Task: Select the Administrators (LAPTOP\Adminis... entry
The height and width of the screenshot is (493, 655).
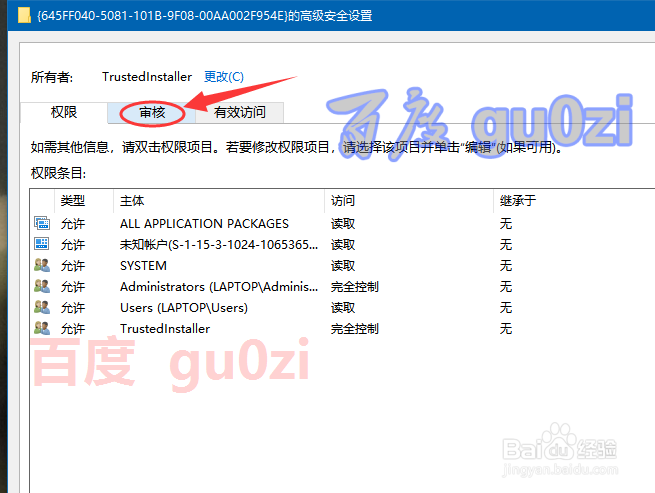Action: pos(219,287)
